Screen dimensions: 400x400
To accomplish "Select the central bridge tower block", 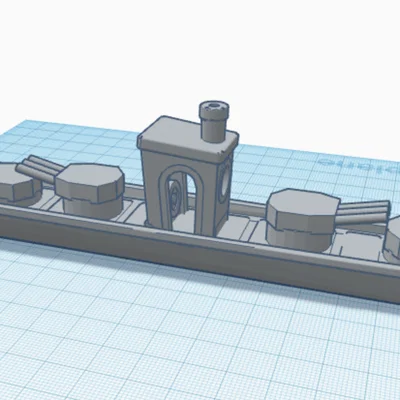I will pos(188,175).
